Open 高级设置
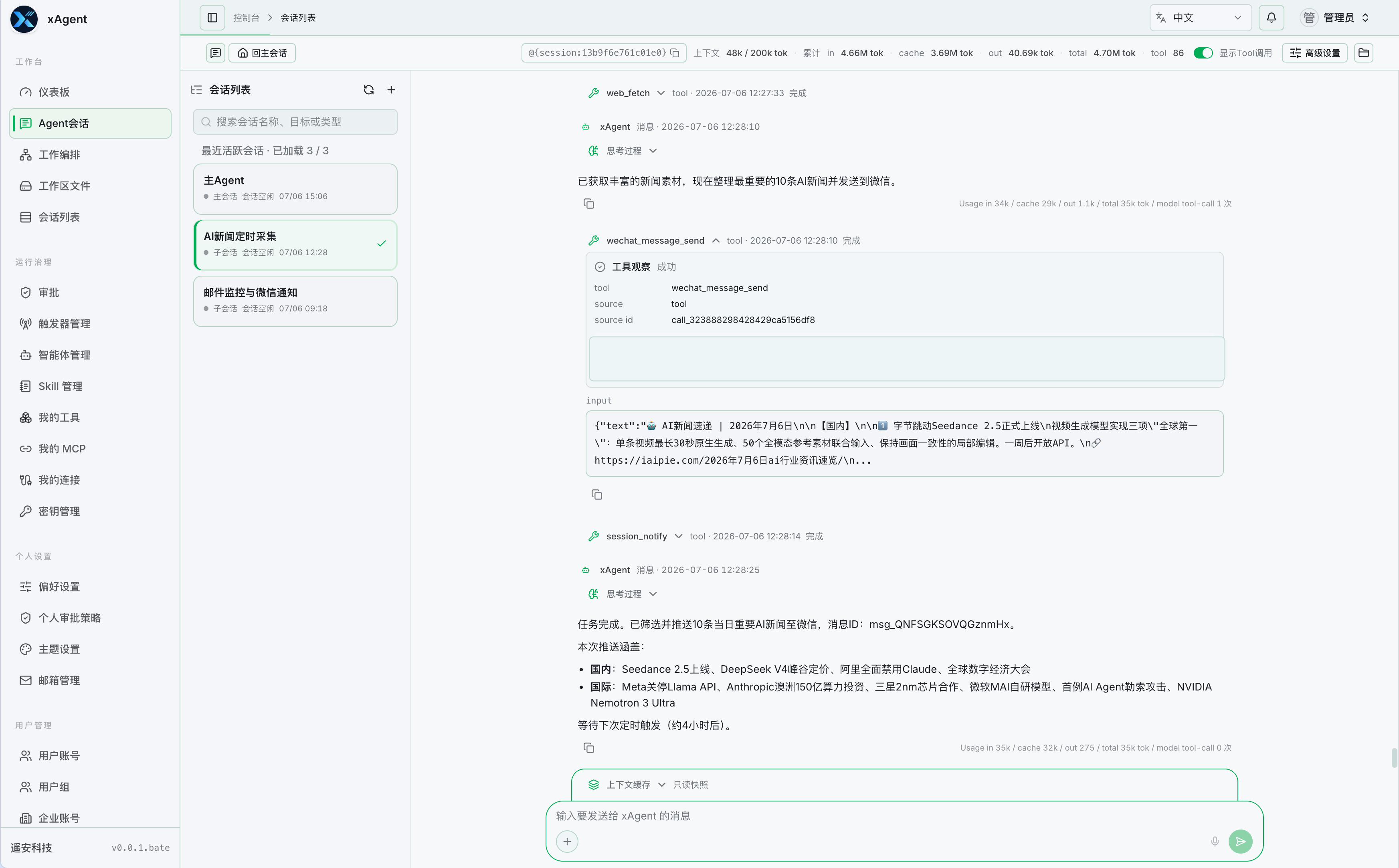 point(1314,53)
